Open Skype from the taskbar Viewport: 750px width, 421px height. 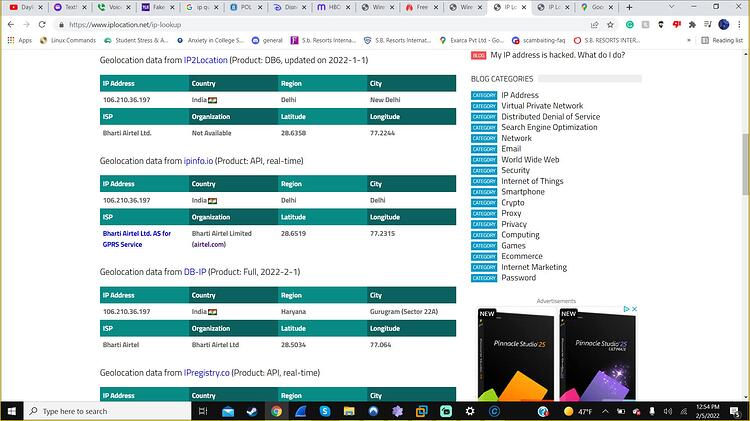[325, 411]
